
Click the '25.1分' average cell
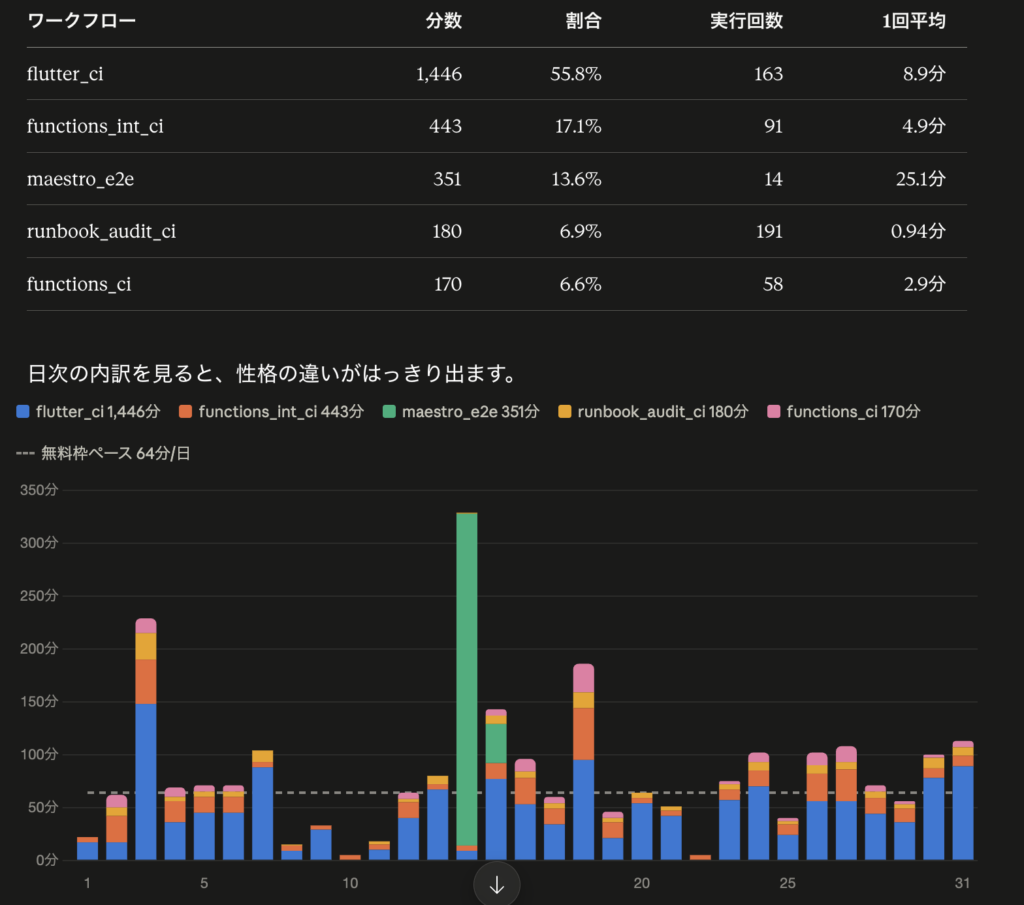tap(921, 179)
